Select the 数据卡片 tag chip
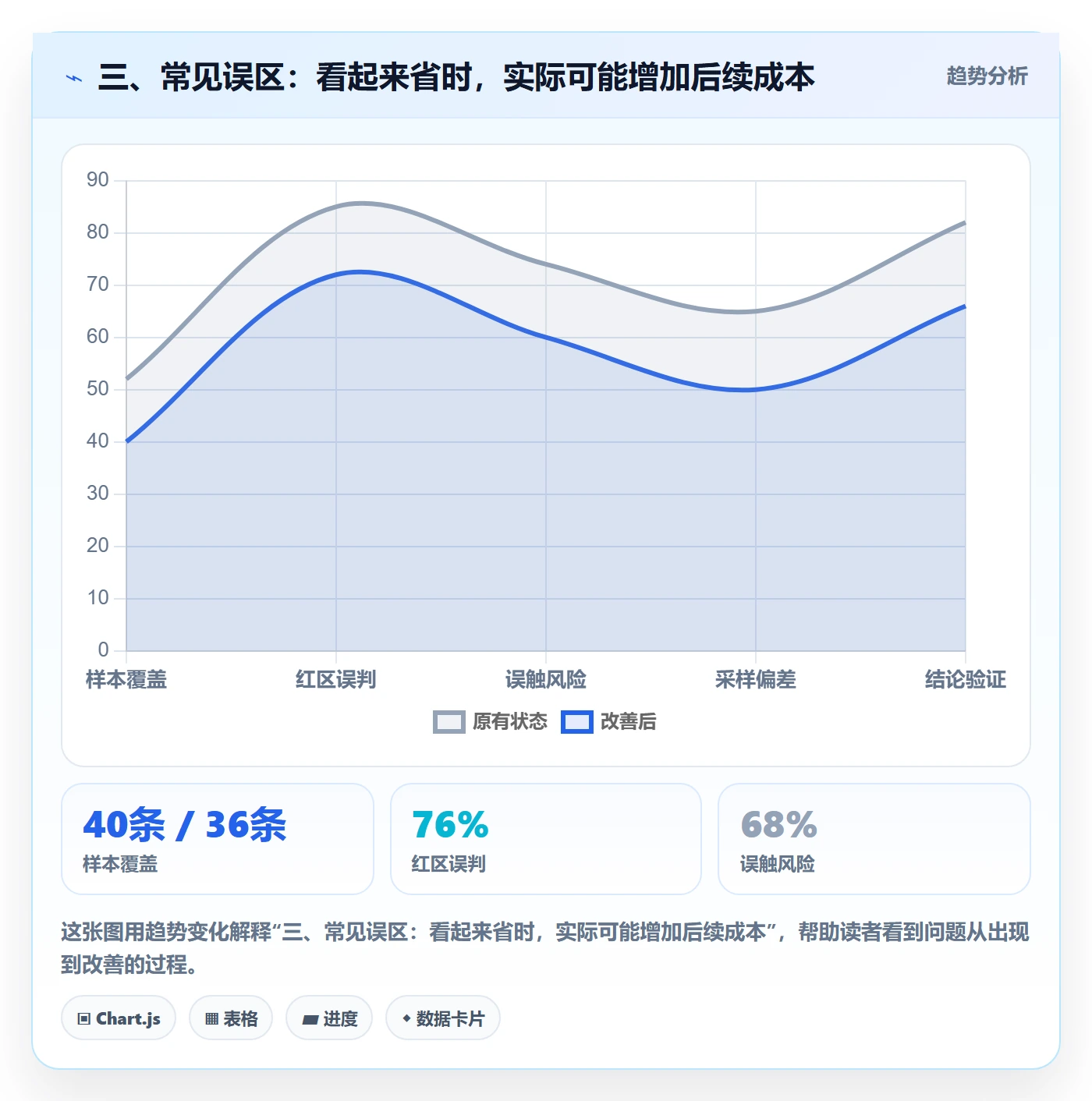Screen dimensions: 1092x1101 [443, 1018]
